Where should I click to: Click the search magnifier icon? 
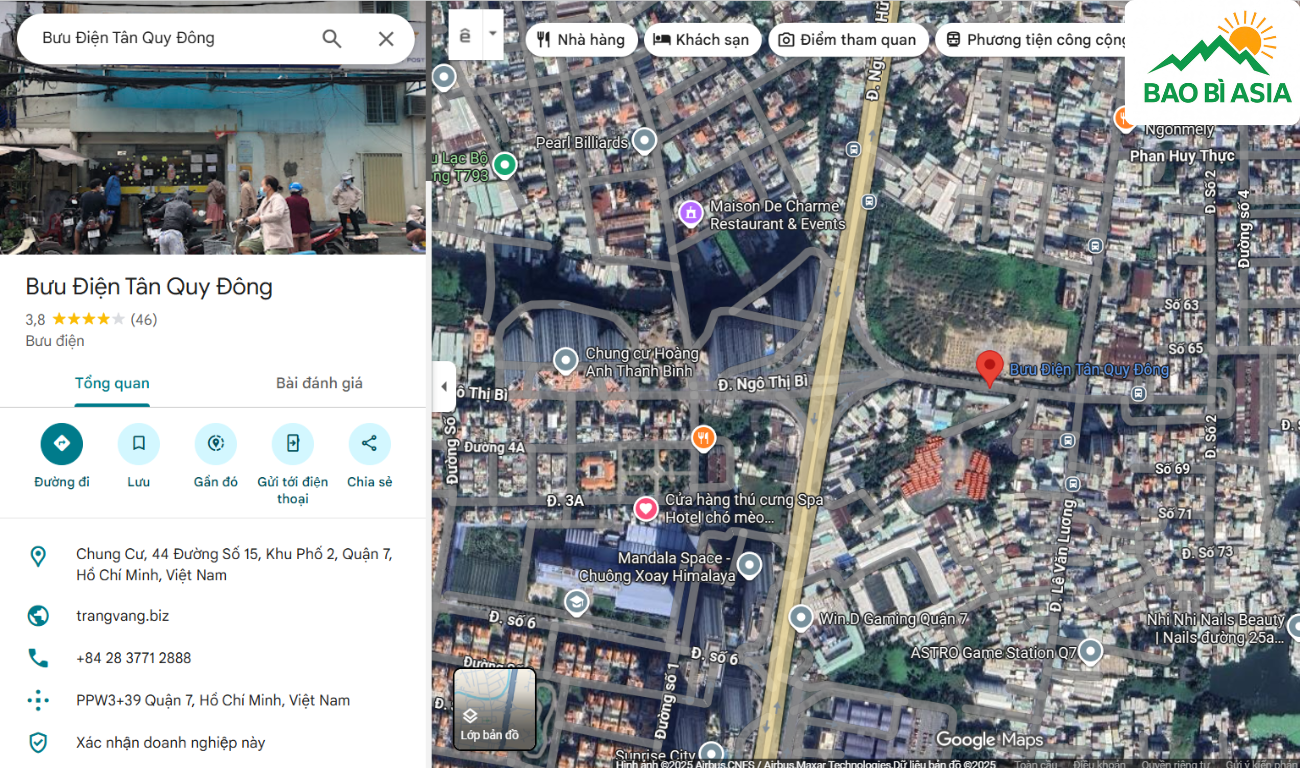pyautogui.click(x=332, y=39)
